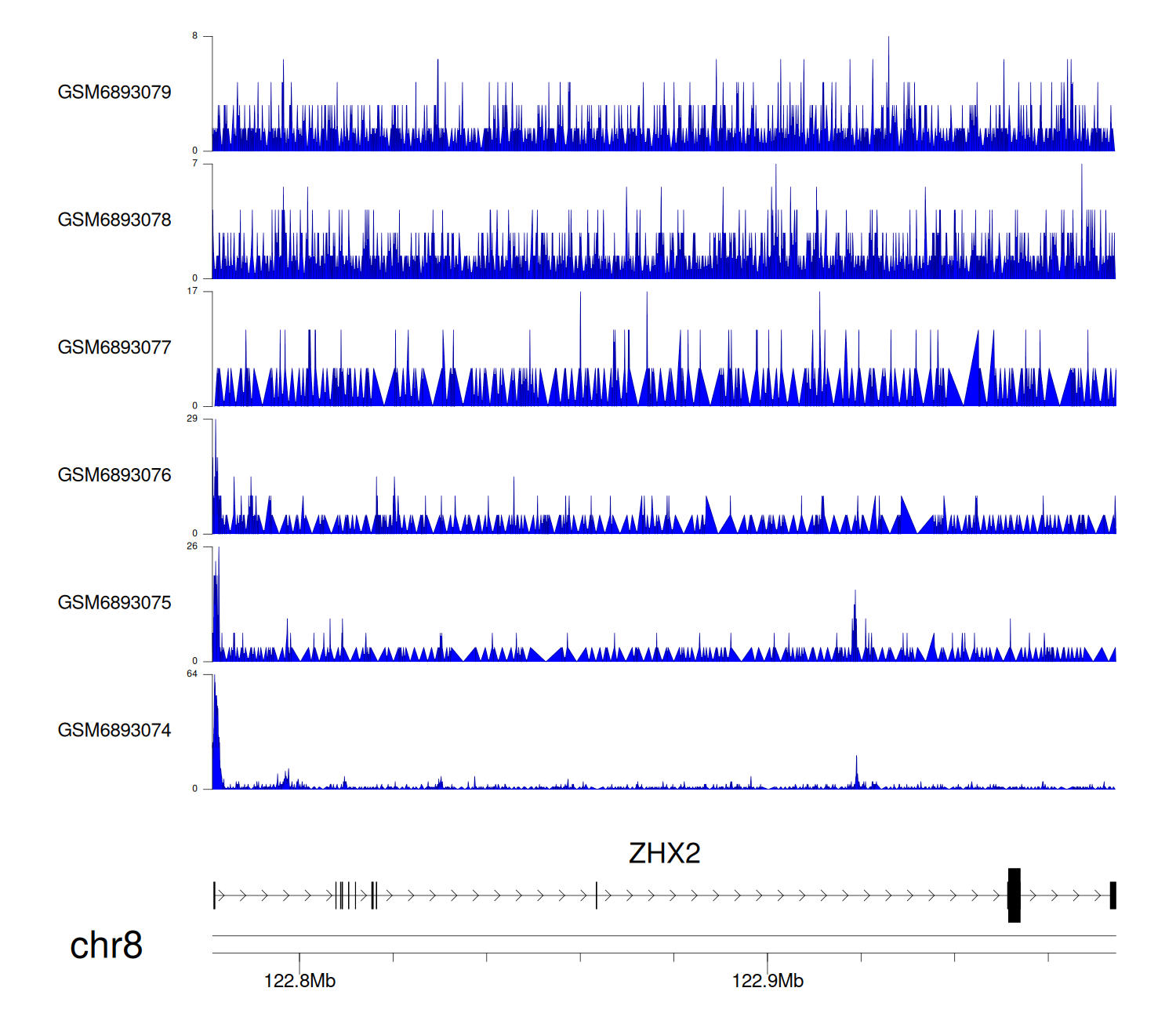Viewport: 1176px width, 1035px height.
Task: Select the GSM6893074 track name
Action: pos(114,731)
